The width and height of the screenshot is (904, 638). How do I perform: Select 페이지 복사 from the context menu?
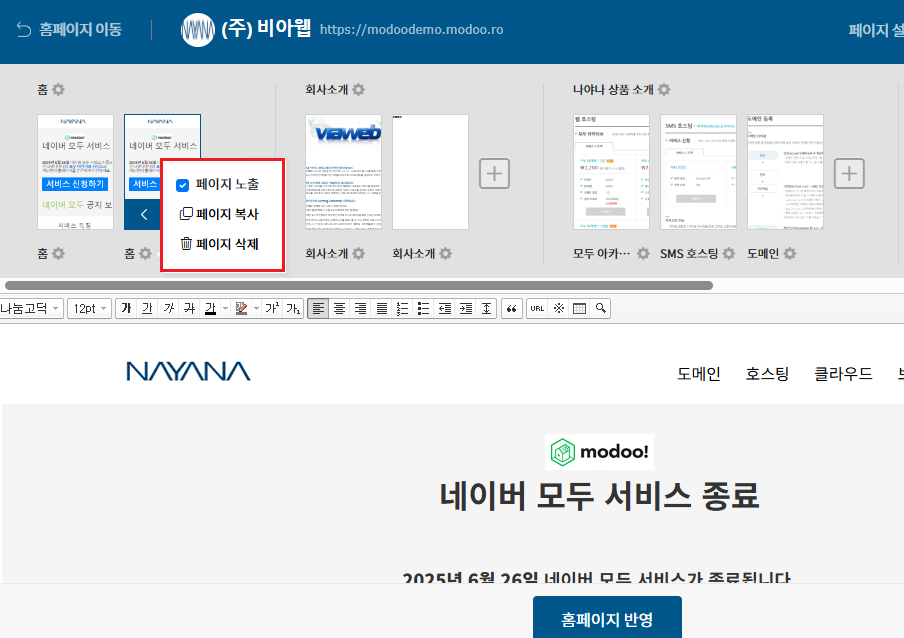(220, 214)
